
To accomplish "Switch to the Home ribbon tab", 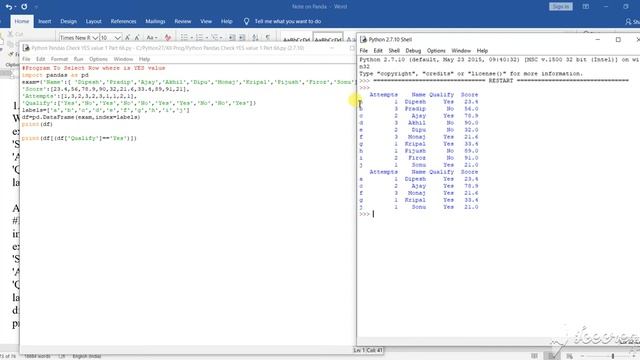I will pyautogui.click(x=22, y=21).
